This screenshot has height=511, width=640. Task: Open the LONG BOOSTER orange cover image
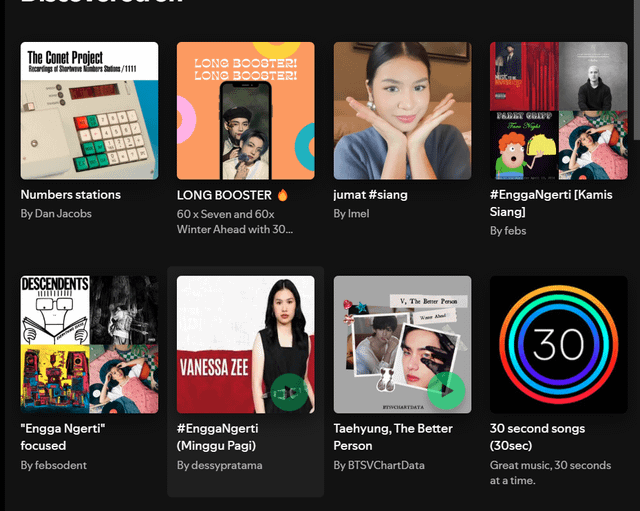pos(245,111)
